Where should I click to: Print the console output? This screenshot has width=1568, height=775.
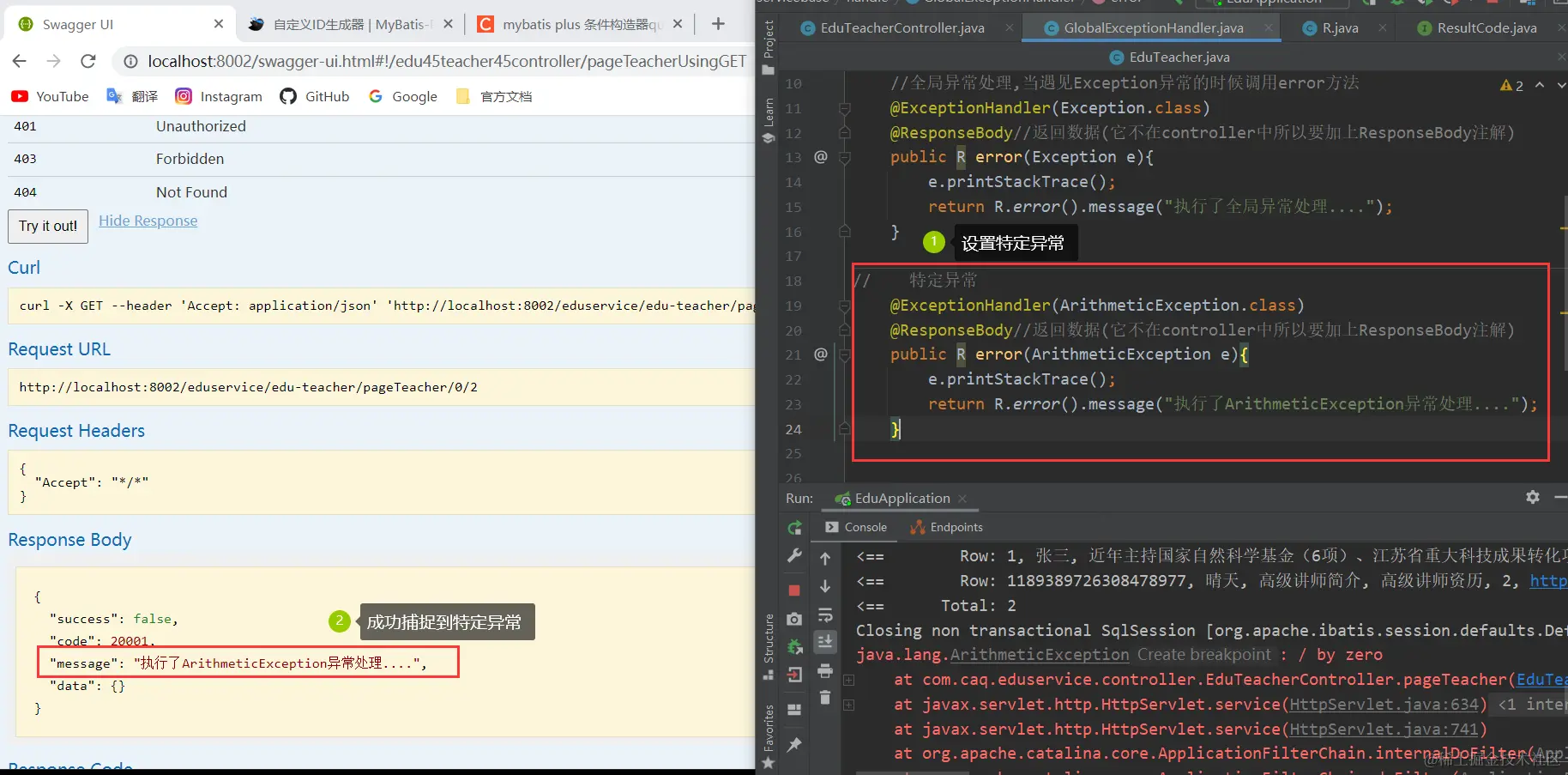click(x=825, y=670)
